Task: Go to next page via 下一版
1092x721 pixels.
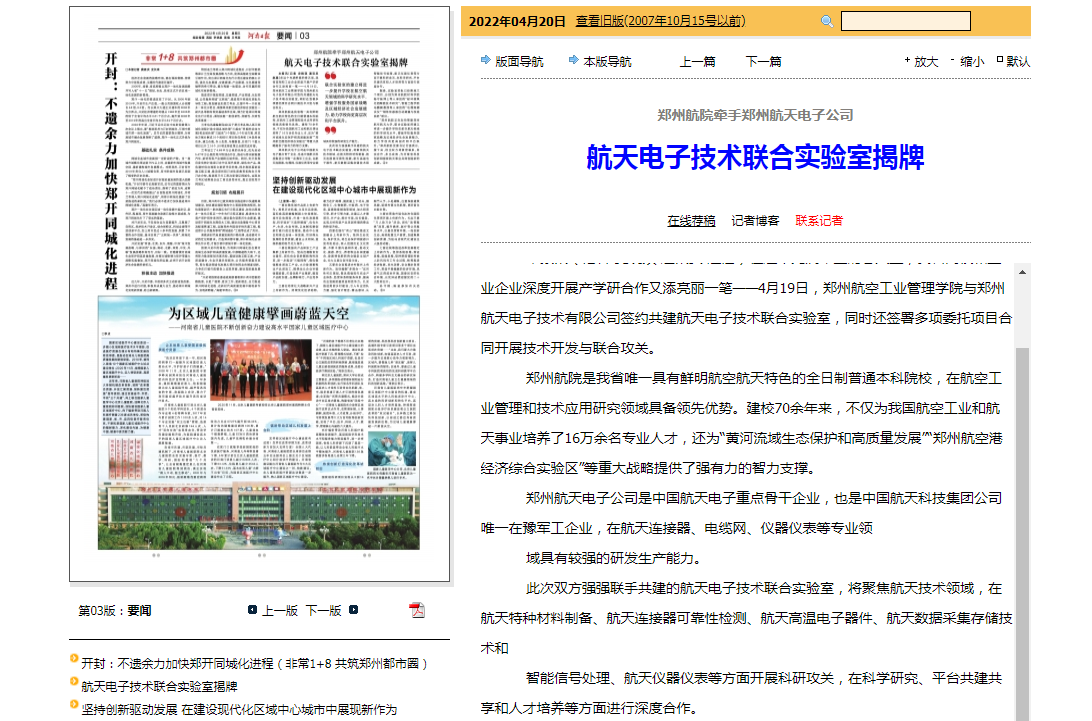Action: click(324, 610)
